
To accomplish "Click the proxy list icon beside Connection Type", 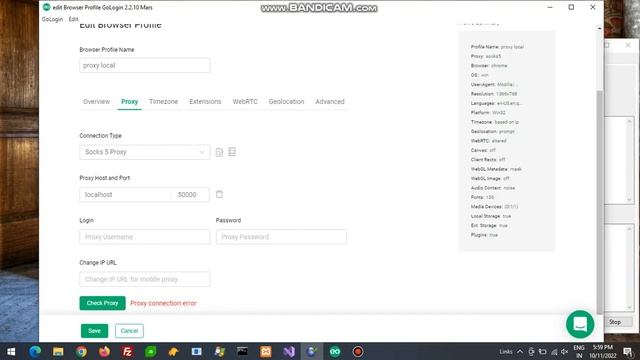I will pos(232,152).
